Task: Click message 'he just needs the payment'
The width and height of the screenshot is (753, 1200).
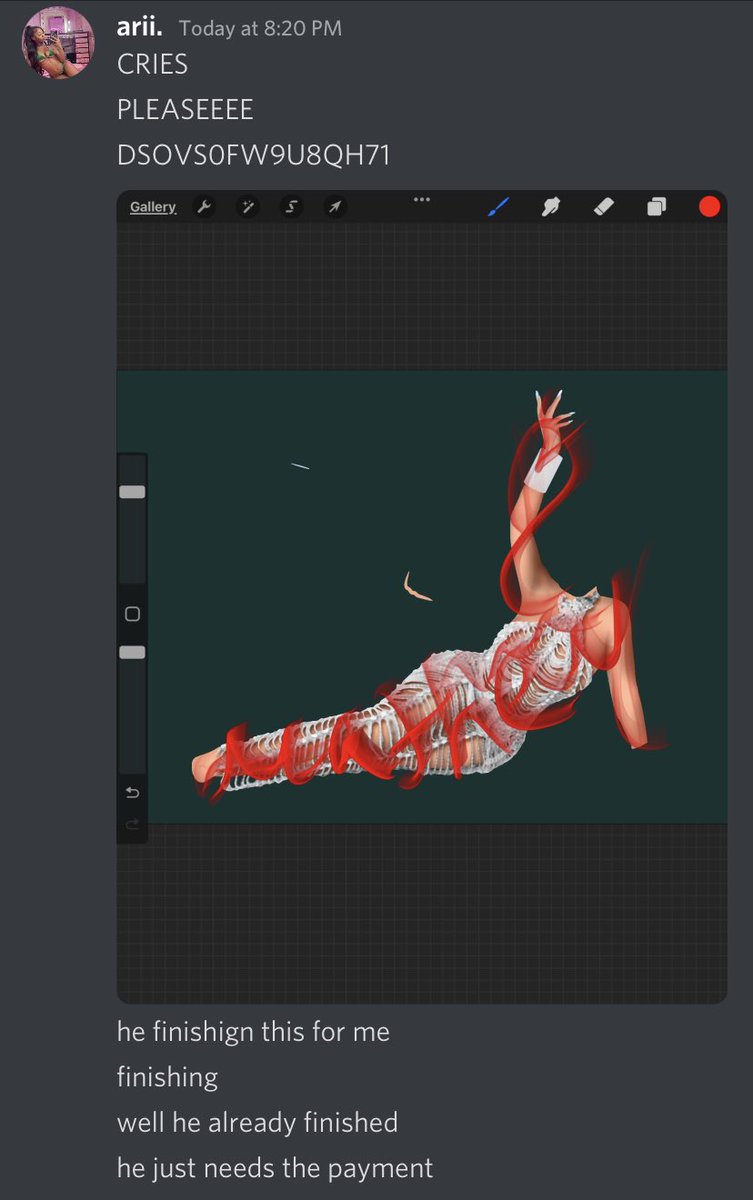Action: 275,1168
